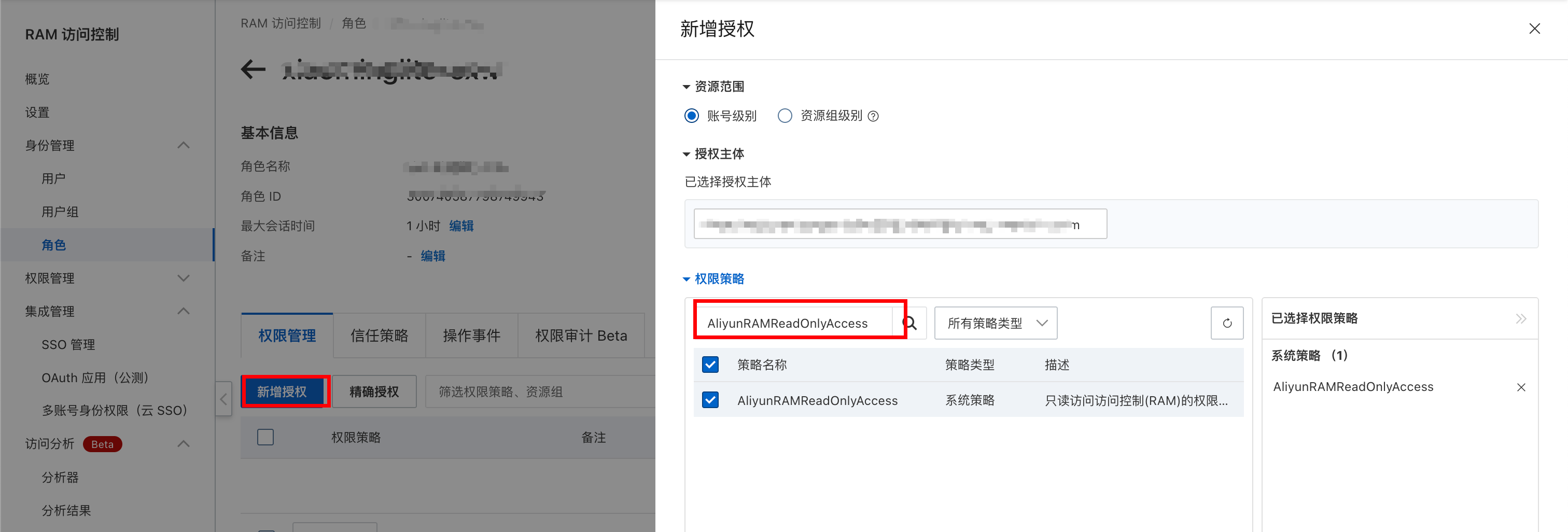This screenshot has height=532, width=1568.
Task: Click the 策略类型 column header
Action: [x=970, y=365]
